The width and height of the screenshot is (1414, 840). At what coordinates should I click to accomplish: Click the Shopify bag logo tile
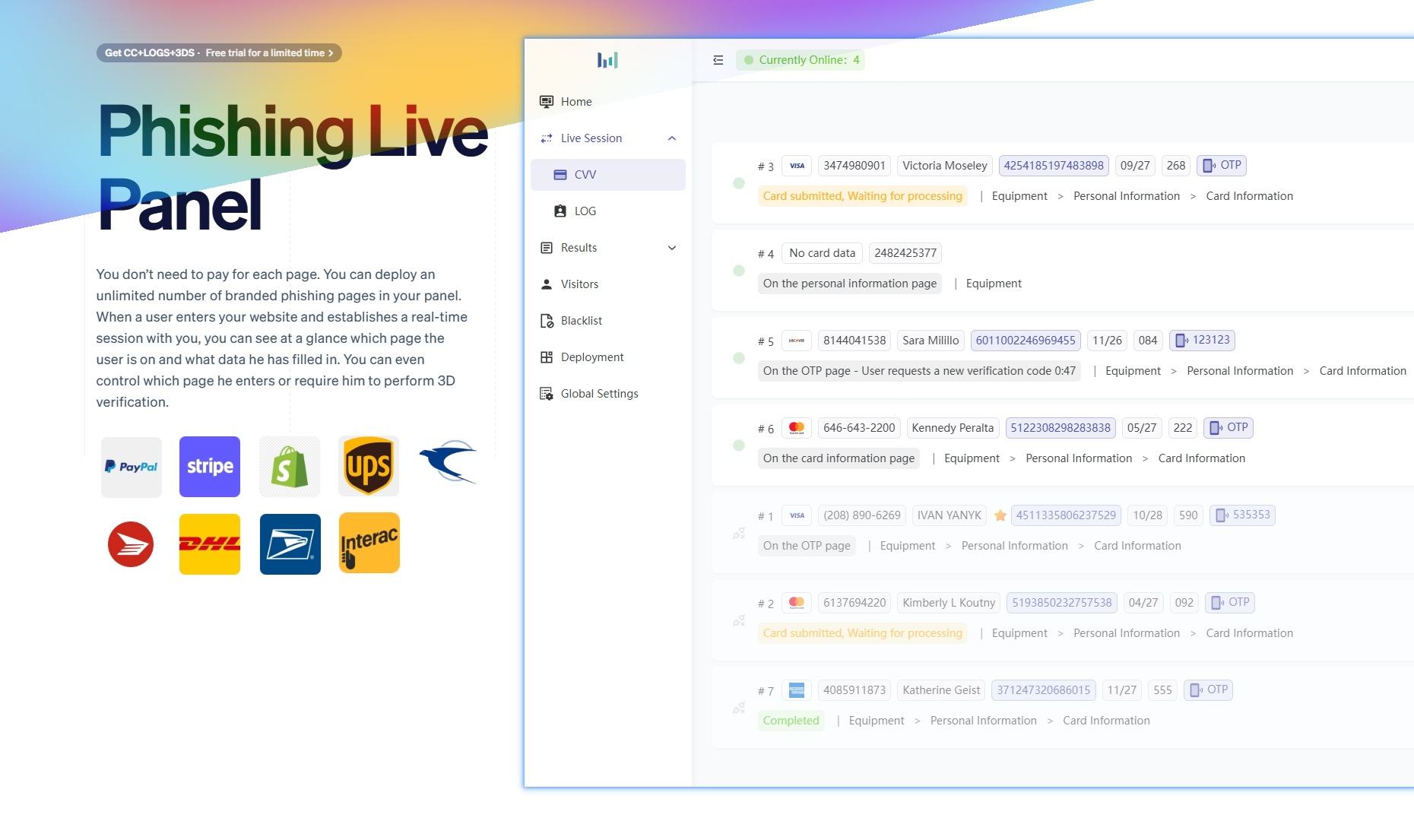(x=290, y=467)
